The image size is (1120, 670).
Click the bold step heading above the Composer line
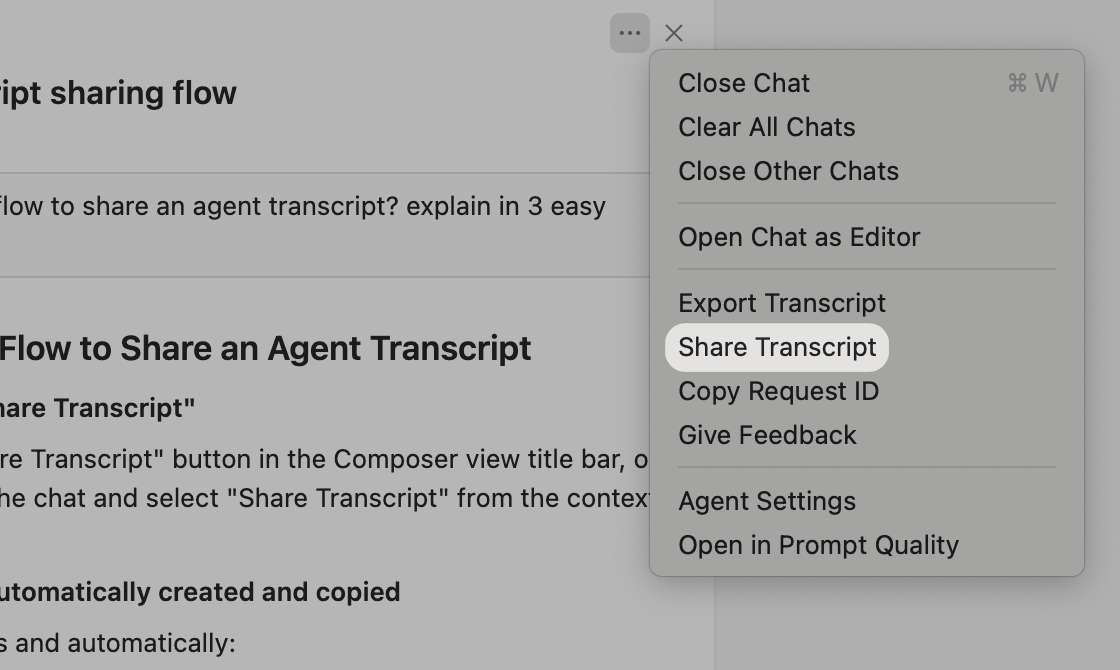point(97,408)
